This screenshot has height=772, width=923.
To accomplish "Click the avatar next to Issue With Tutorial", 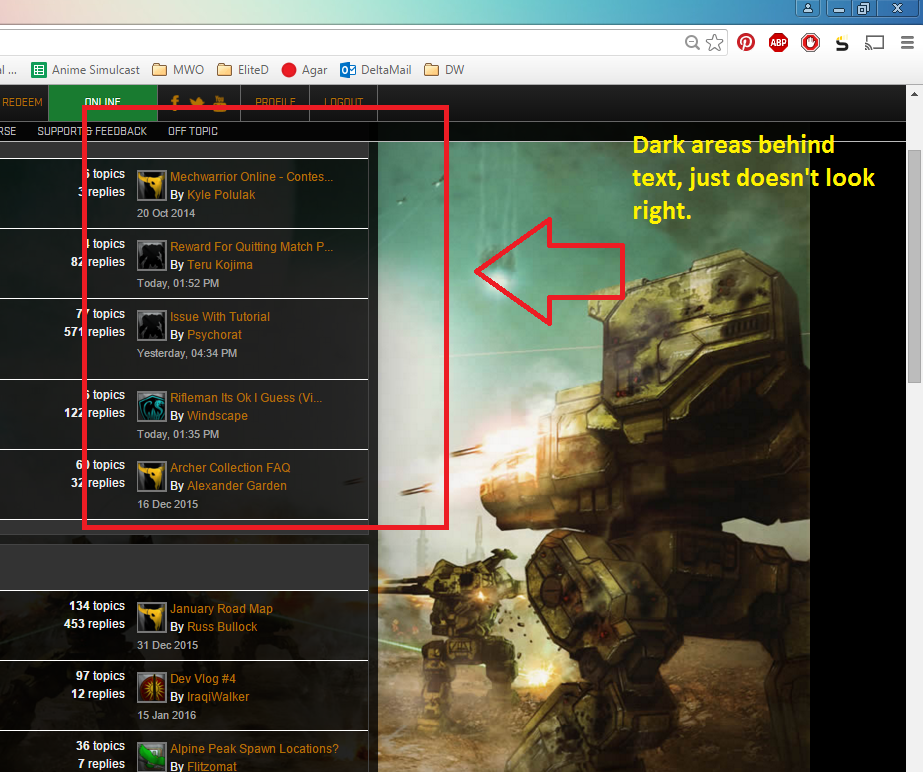I will point(151,326).
